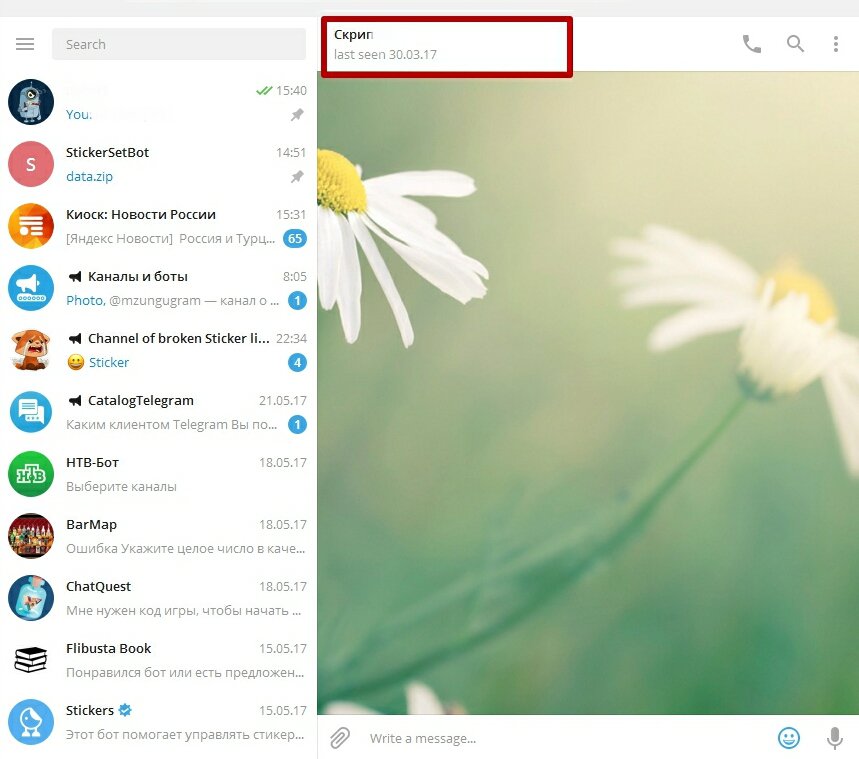Open the ChatQuest conversation
The image size is (859, 759).
click(x=158, y=597)
